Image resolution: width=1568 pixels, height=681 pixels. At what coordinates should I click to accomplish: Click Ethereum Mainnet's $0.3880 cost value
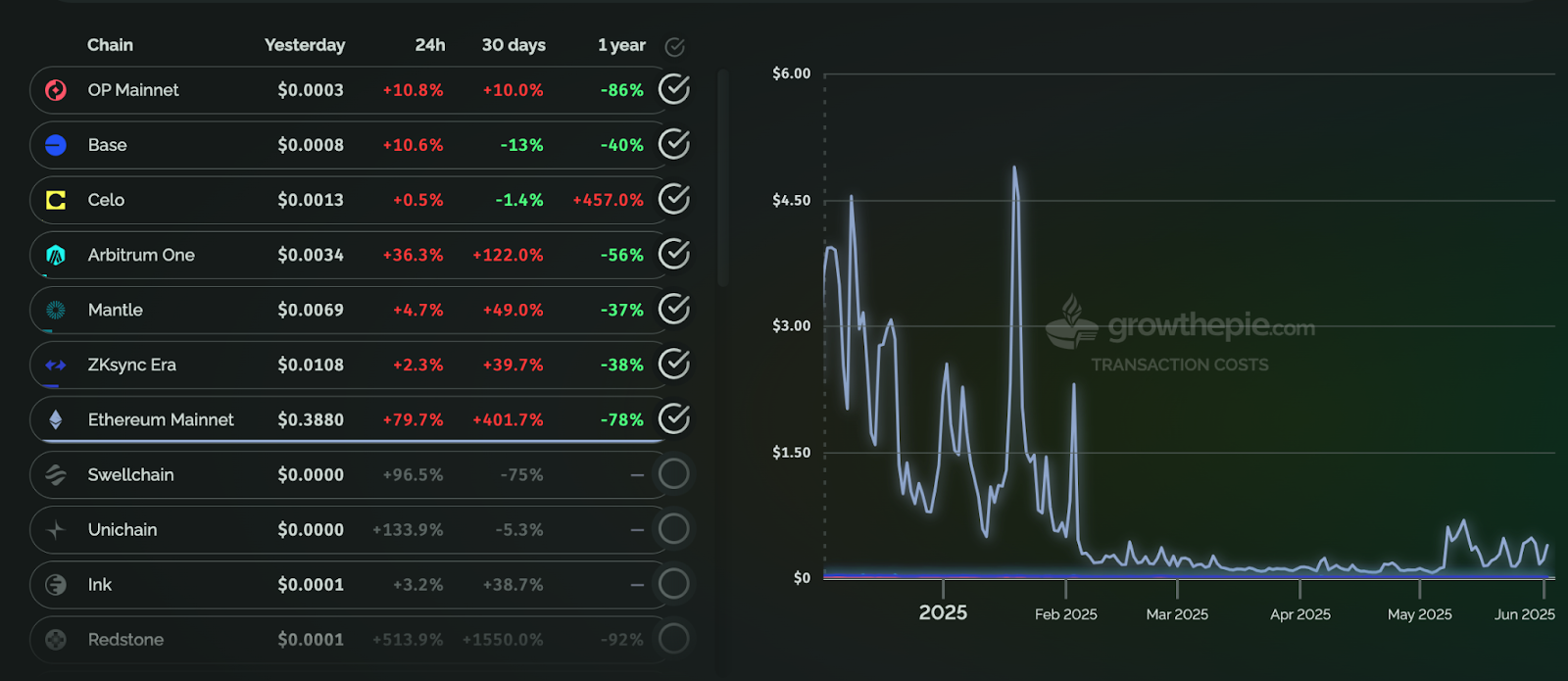[311, 419]
